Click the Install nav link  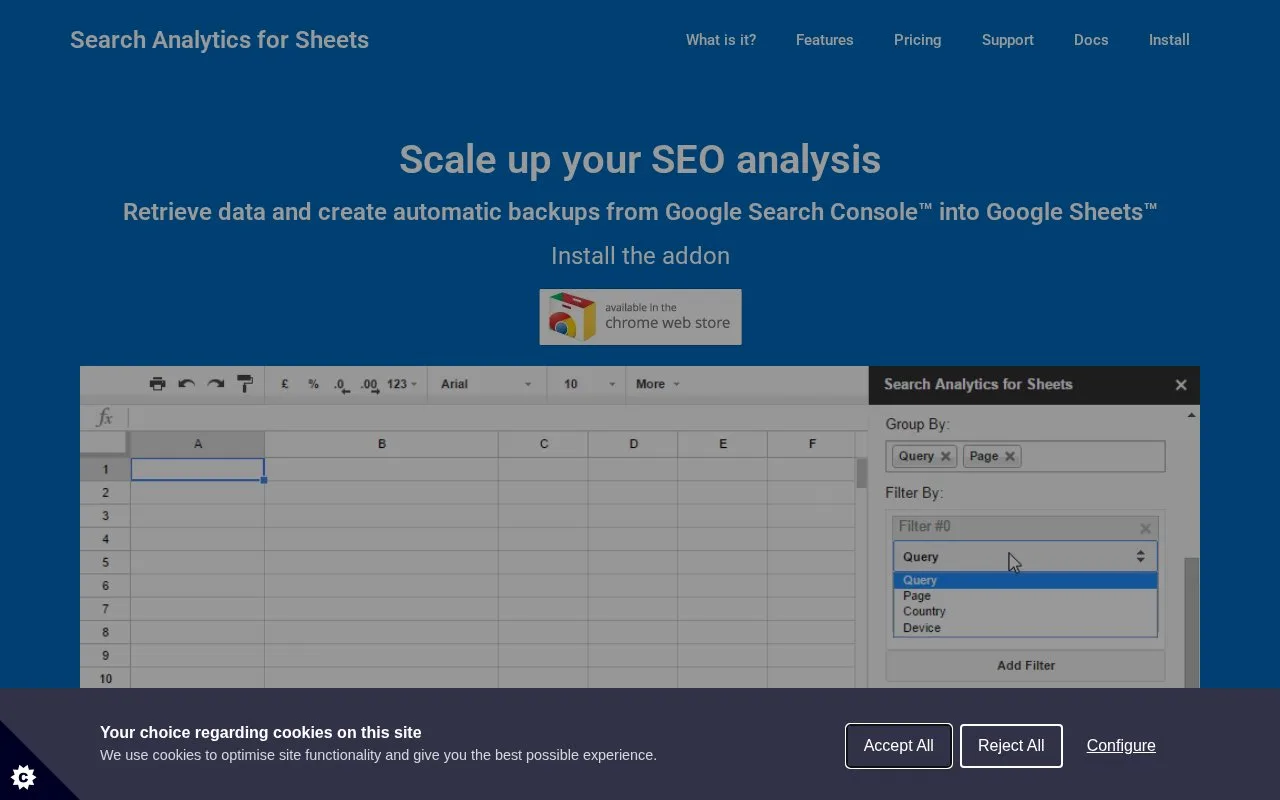[x=1169, y=40]
